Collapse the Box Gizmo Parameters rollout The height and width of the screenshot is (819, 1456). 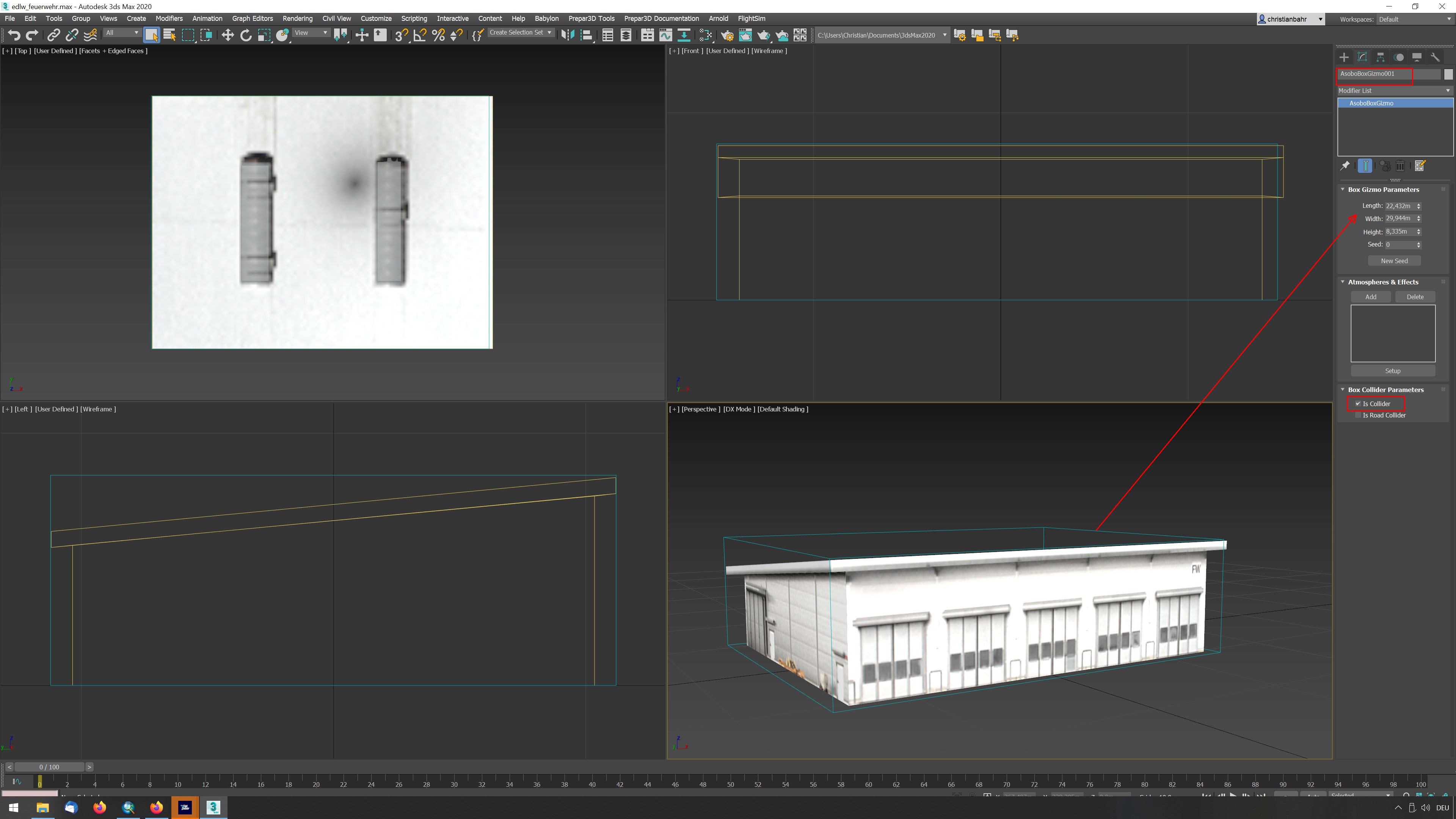(x=1343, y=189)
